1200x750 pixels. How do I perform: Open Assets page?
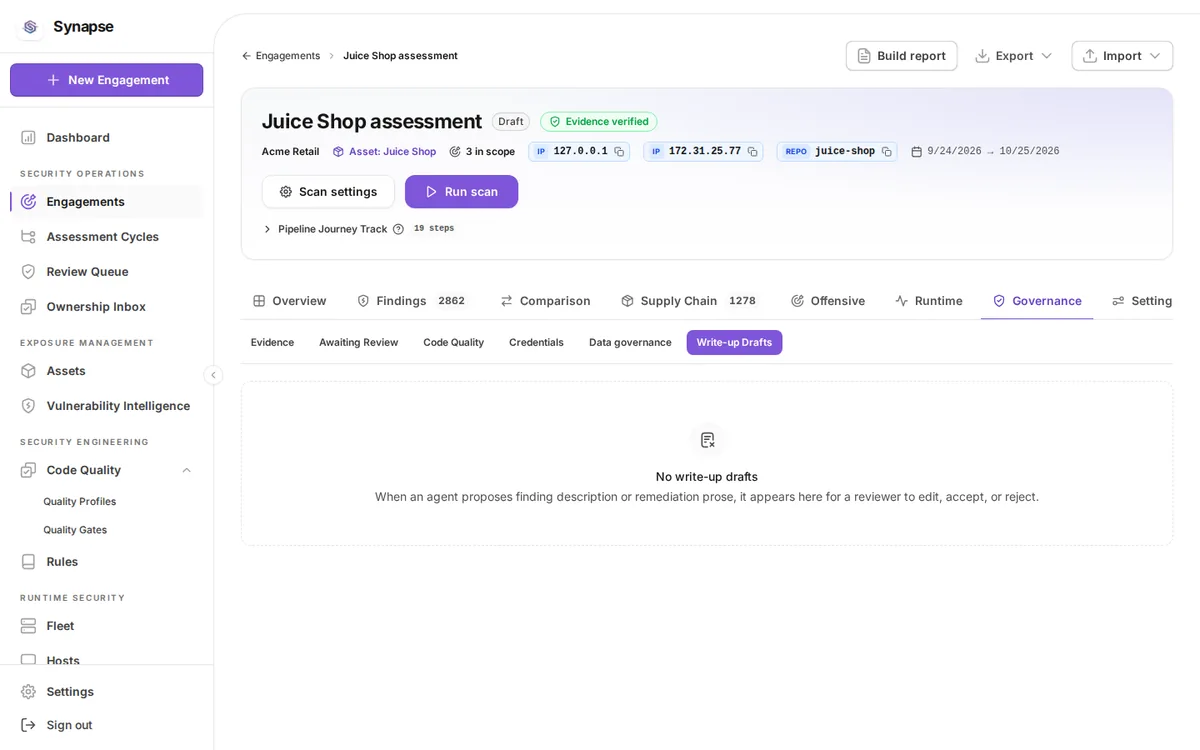106,370
